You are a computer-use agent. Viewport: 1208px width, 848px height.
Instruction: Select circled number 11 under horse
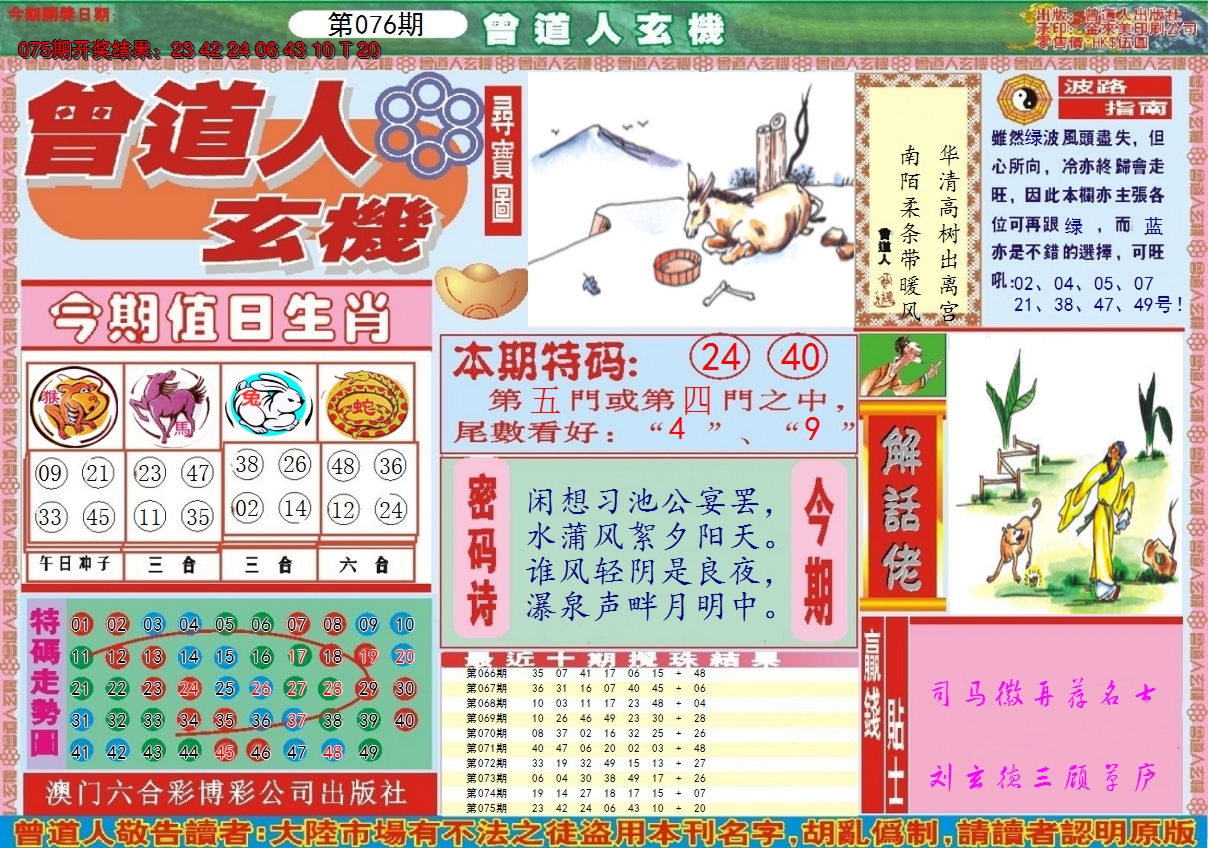pyautogui.click(x=150, y=518)
